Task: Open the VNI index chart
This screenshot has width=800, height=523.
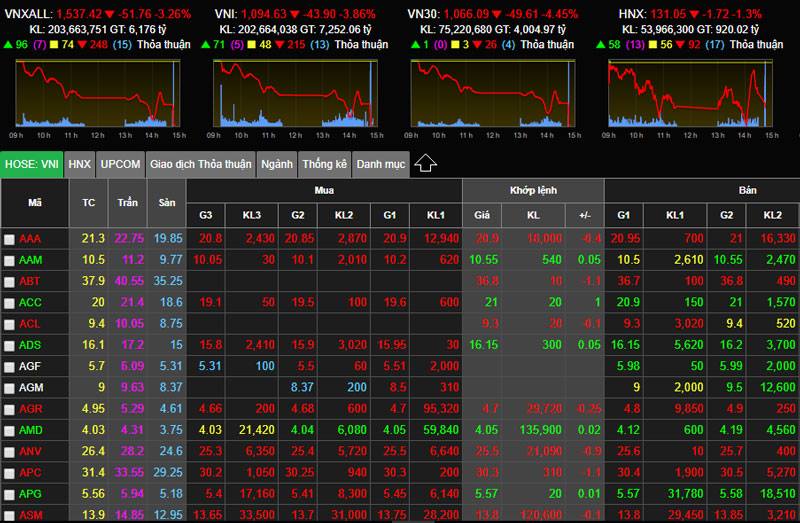Action: click(295, 94)
